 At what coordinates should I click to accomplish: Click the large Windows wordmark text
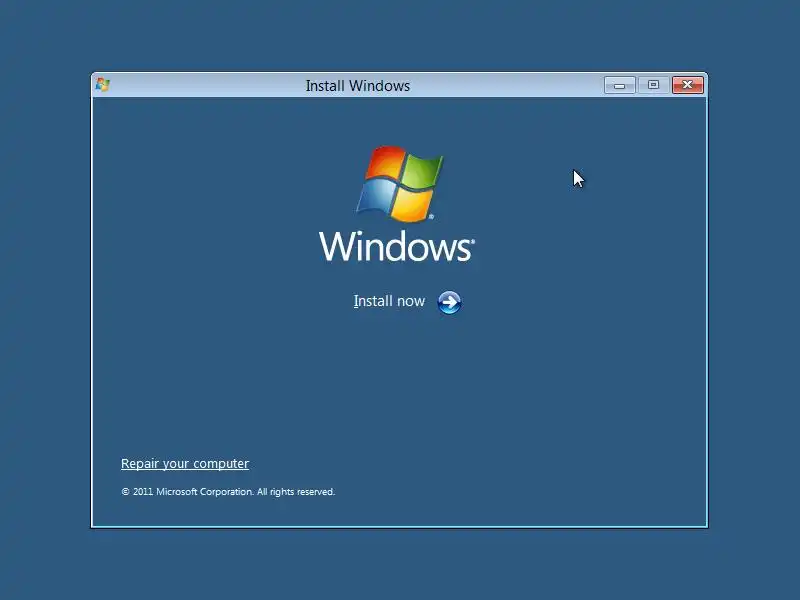click(x=397, y=246)
